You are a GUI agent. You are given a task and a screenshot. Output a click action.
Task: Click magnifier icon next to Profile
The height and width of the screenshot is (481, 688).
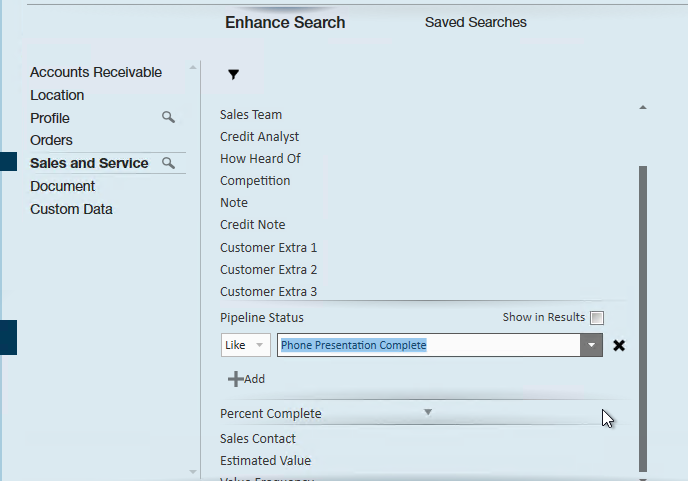pyautogui.click(x=168, y=118)
